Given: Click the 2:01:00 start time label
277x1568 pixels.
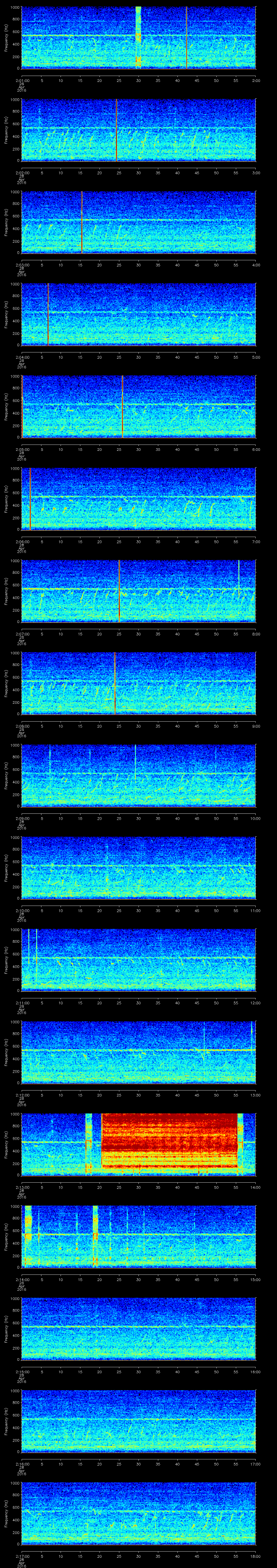Looking at the screenshot, I should (22, 80).
